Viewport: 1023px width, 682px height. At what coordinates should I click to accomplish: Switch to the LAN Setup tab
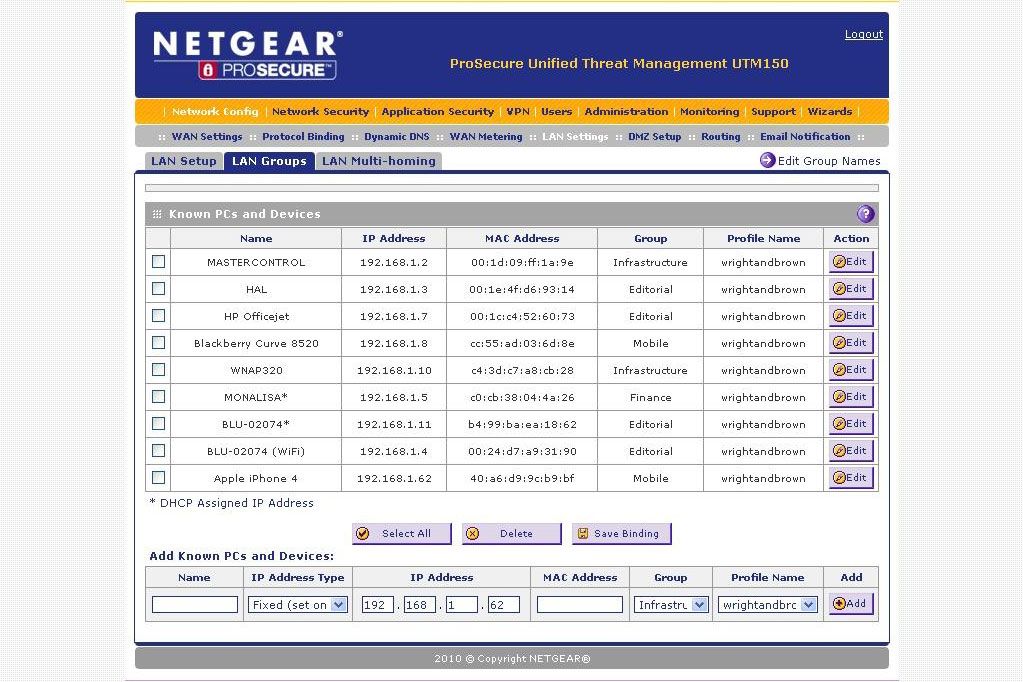(183, 161)
